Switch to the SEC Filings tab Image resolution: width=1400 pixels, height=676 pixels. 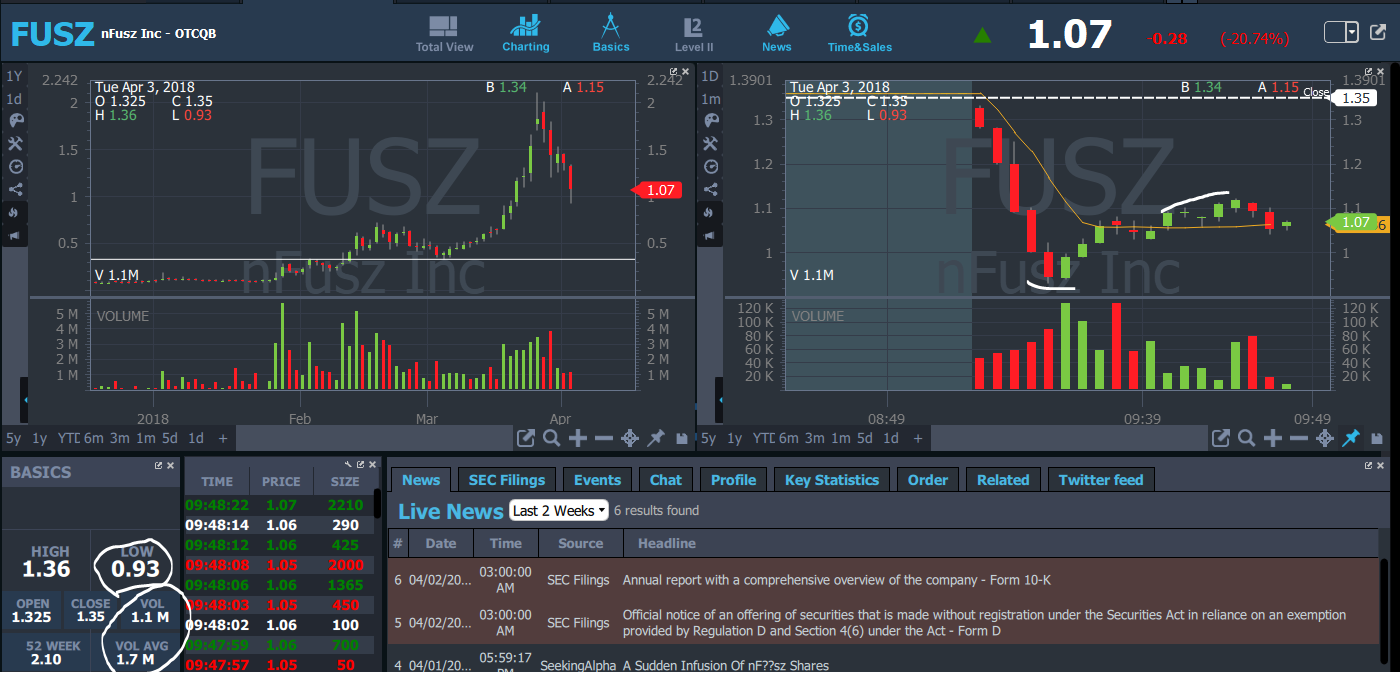tap(507, 480)
